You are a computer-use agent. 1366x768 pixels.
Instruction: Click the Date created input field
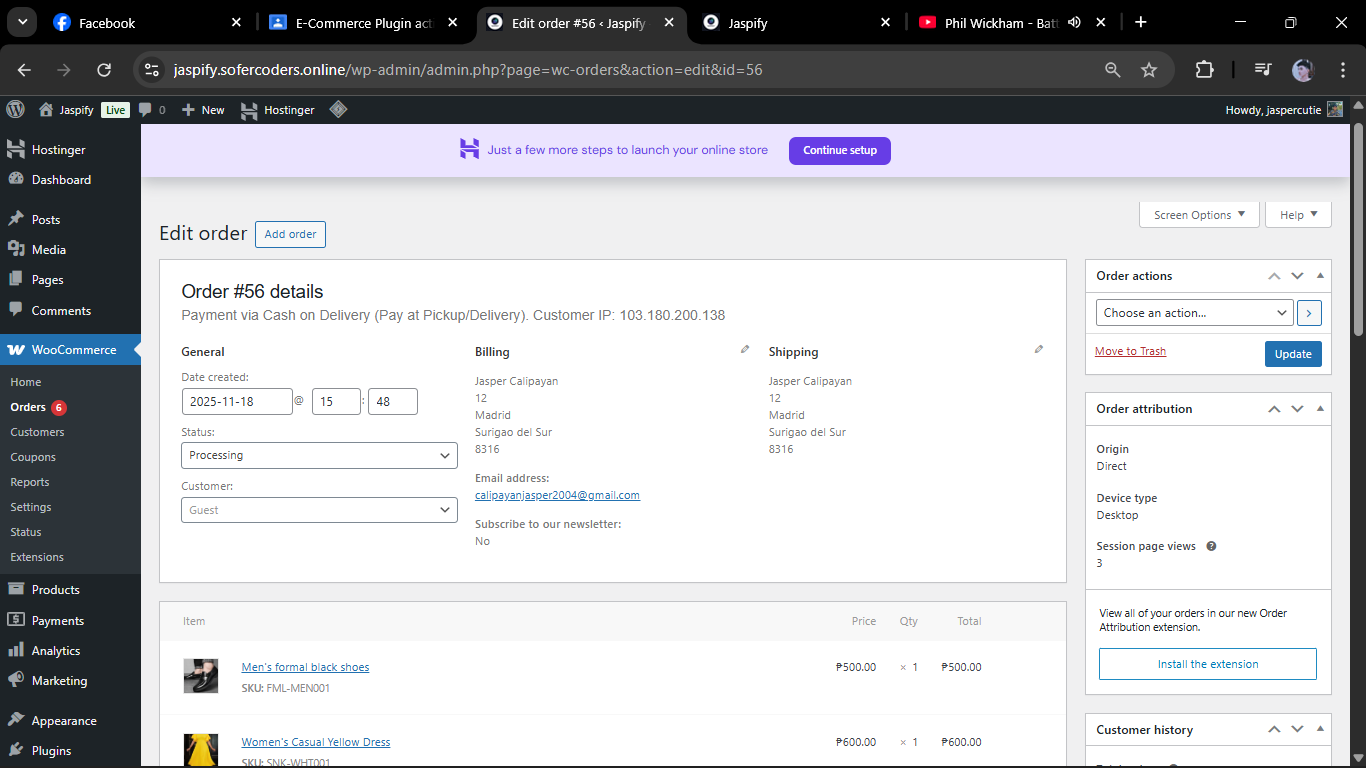coord(237,401)
